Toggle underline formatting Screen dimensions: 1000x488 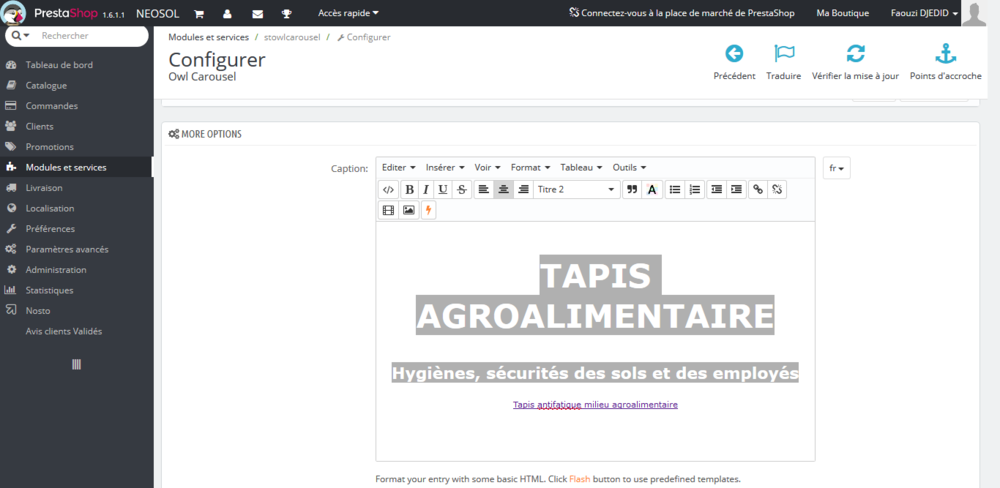click(443, 189)
